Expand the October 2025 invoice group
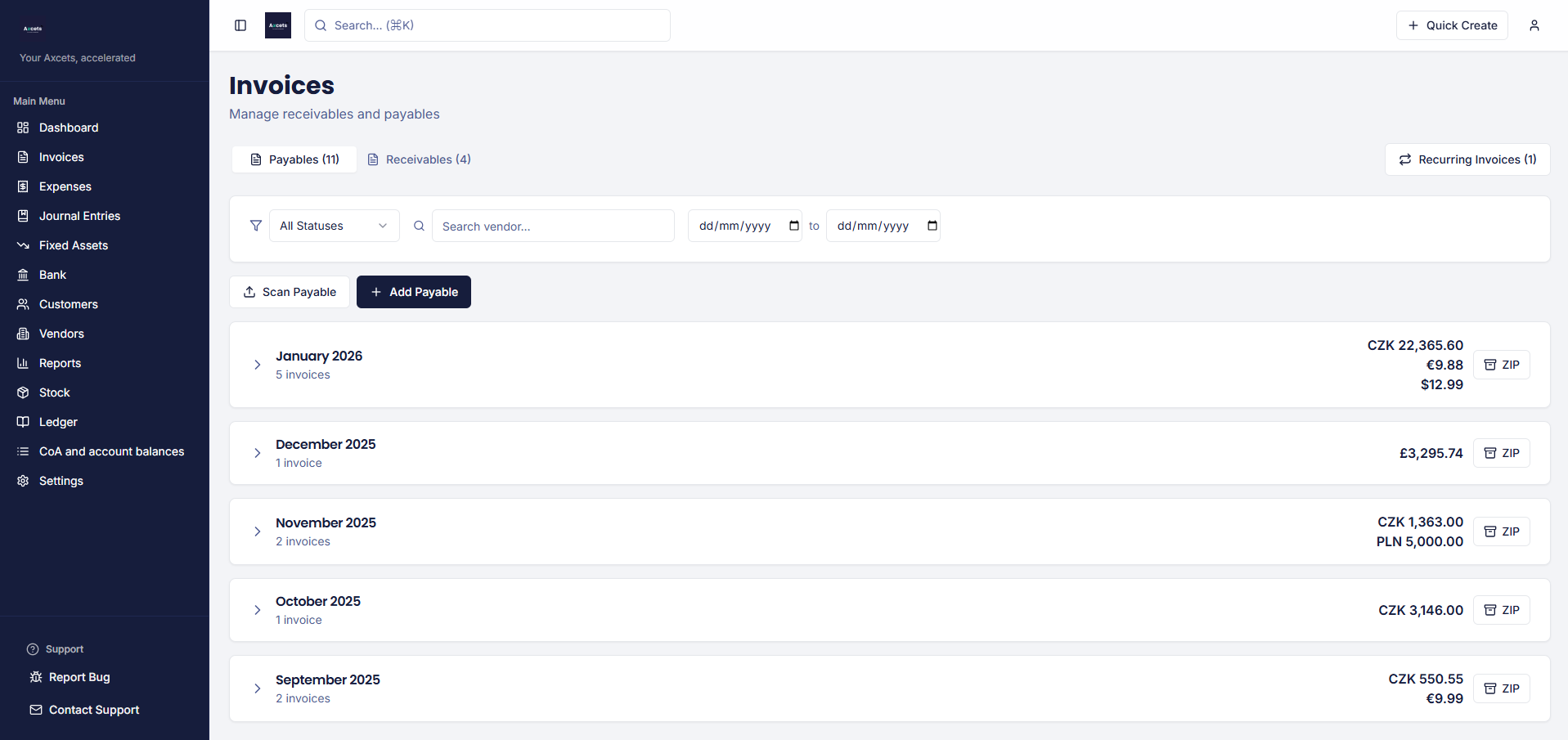 click(257, 610)
